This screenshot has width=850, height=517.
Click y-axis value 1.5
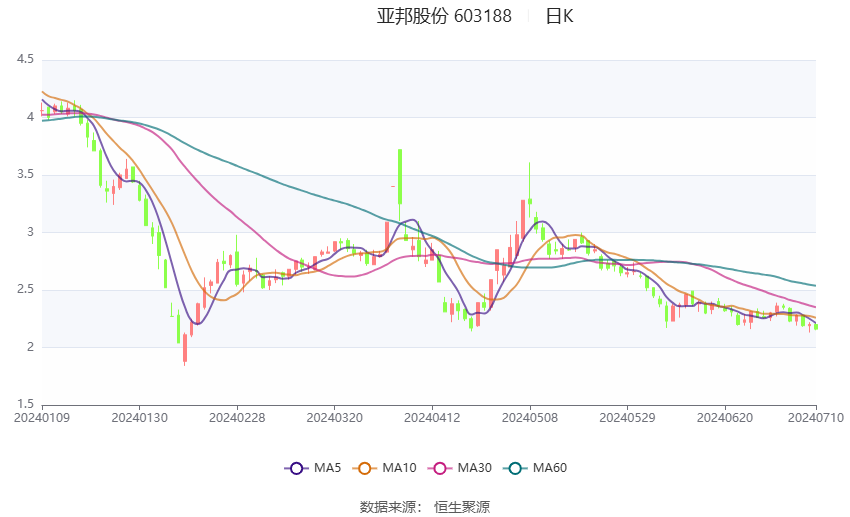[25, 404]
